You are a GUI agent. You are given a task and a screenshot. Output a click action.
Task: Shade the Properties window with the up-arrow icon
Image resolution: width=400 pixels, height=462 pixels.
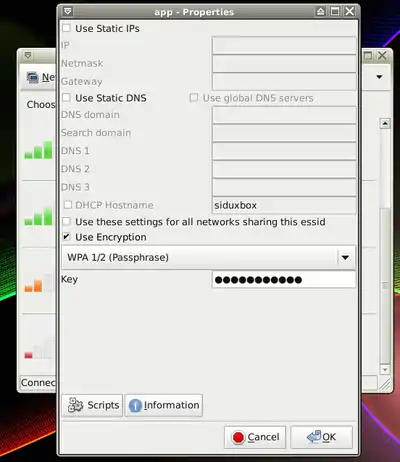(320, 12)
